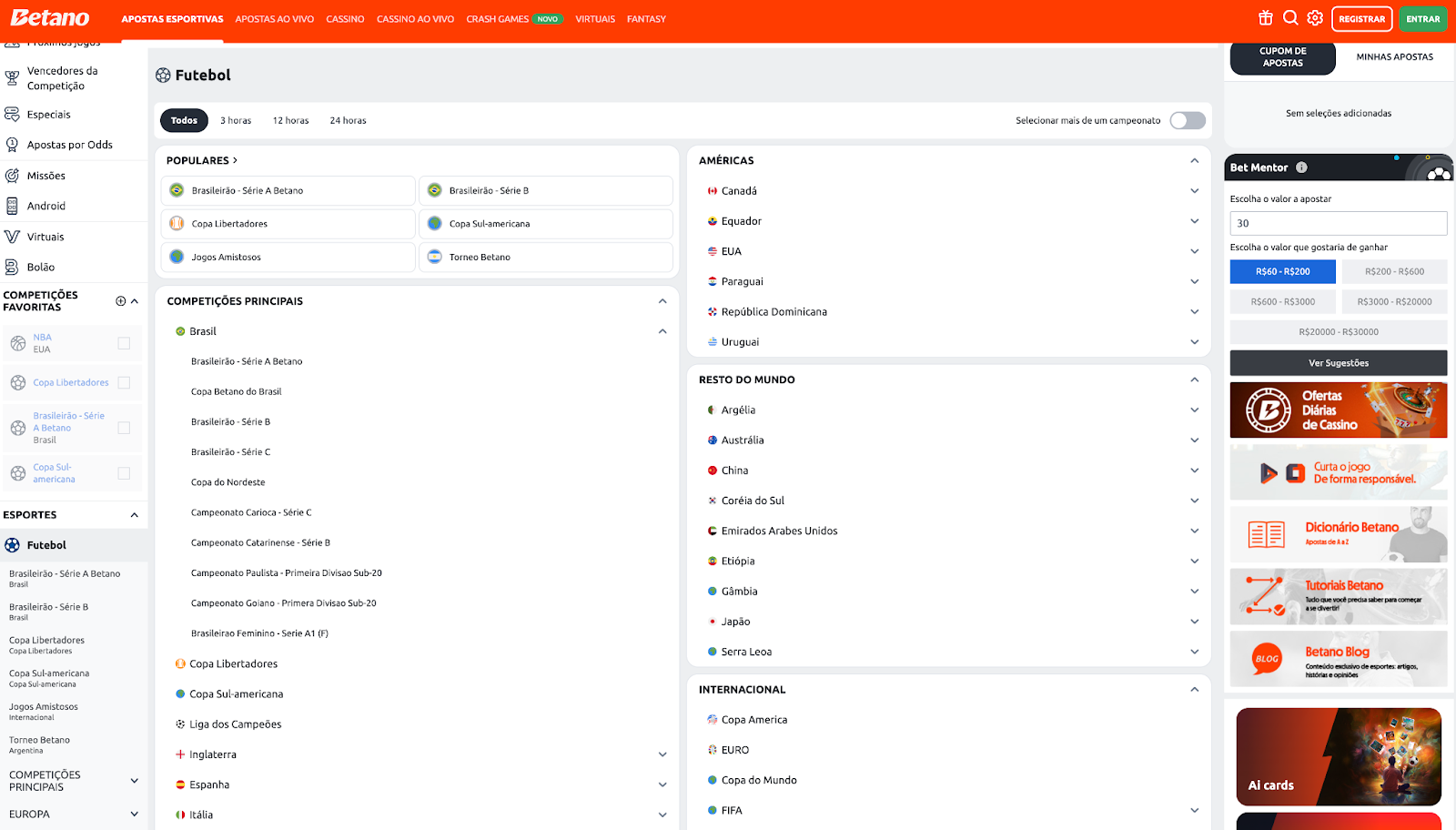
Task: Open the Dicionário Betano banner
Action: [x=1339, y=534]
